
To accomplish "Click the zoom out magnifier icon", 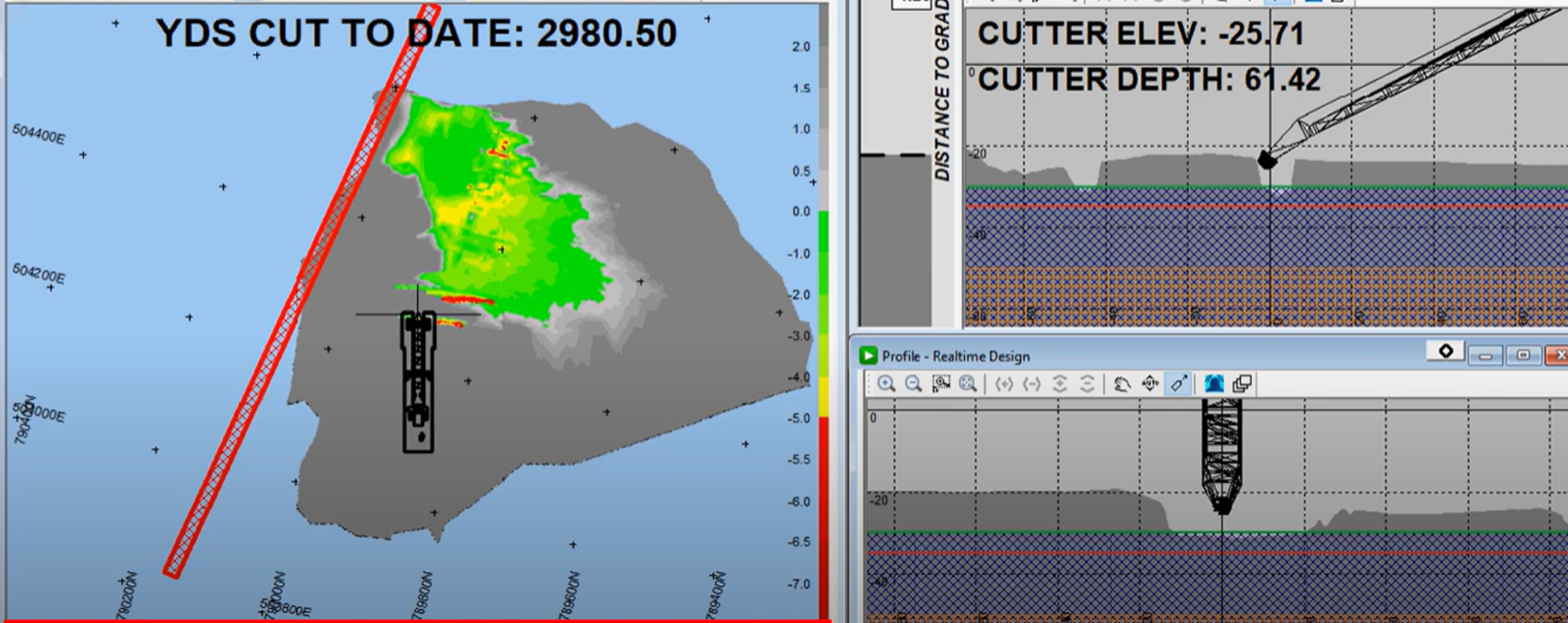I will pyautogui.click(x=913, y=384).
